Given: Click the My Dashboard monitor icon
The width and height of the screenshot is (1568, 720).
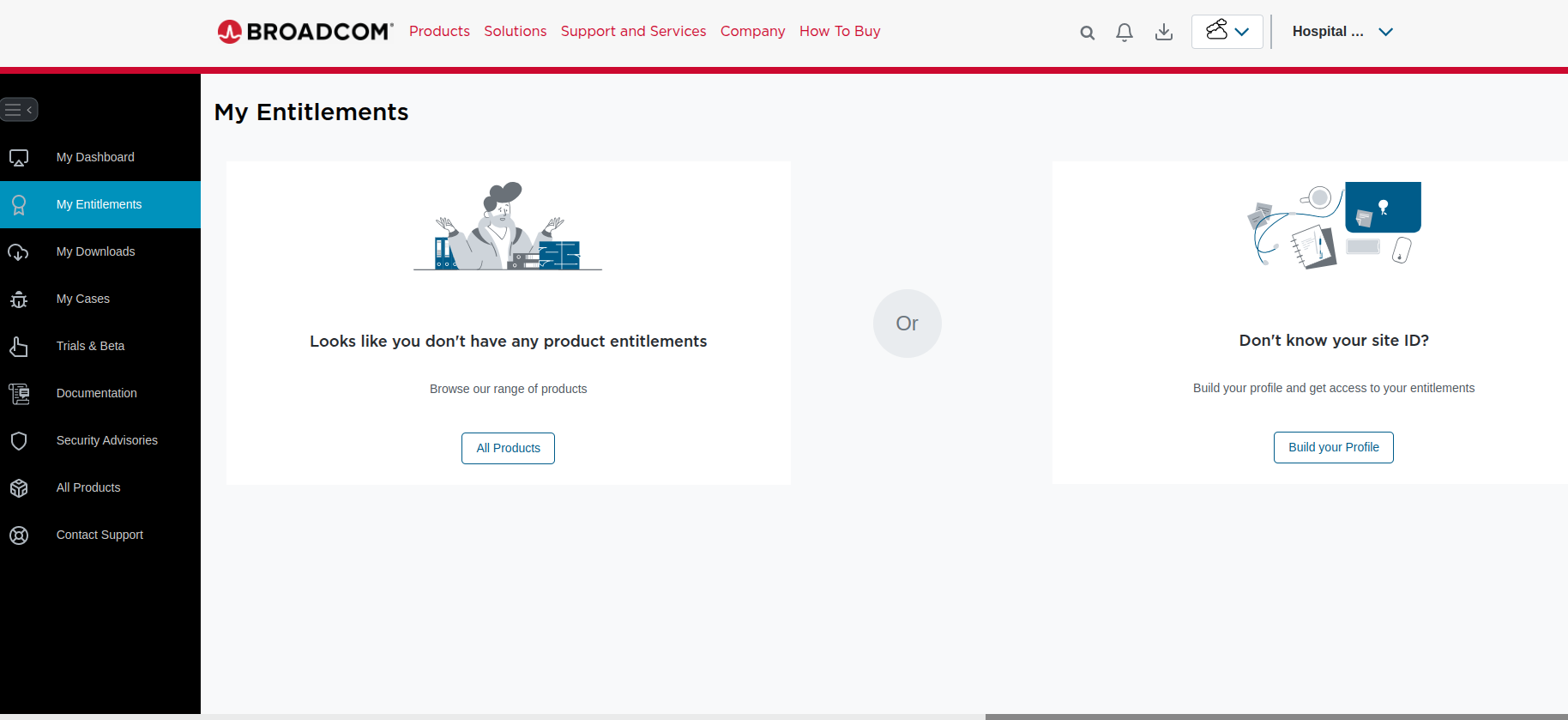Looking at the screenshot, I should tap(19, 158).
